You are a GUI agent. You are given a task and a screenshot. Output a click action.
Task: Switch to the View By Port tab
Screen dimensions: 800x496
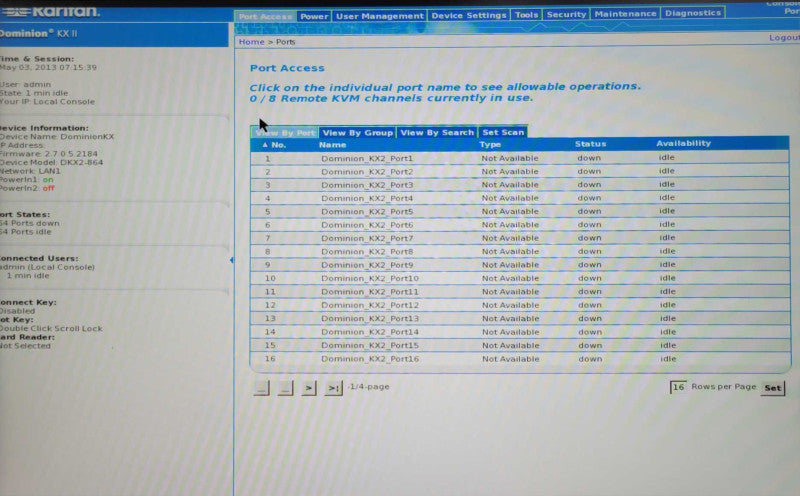[285, 133]
